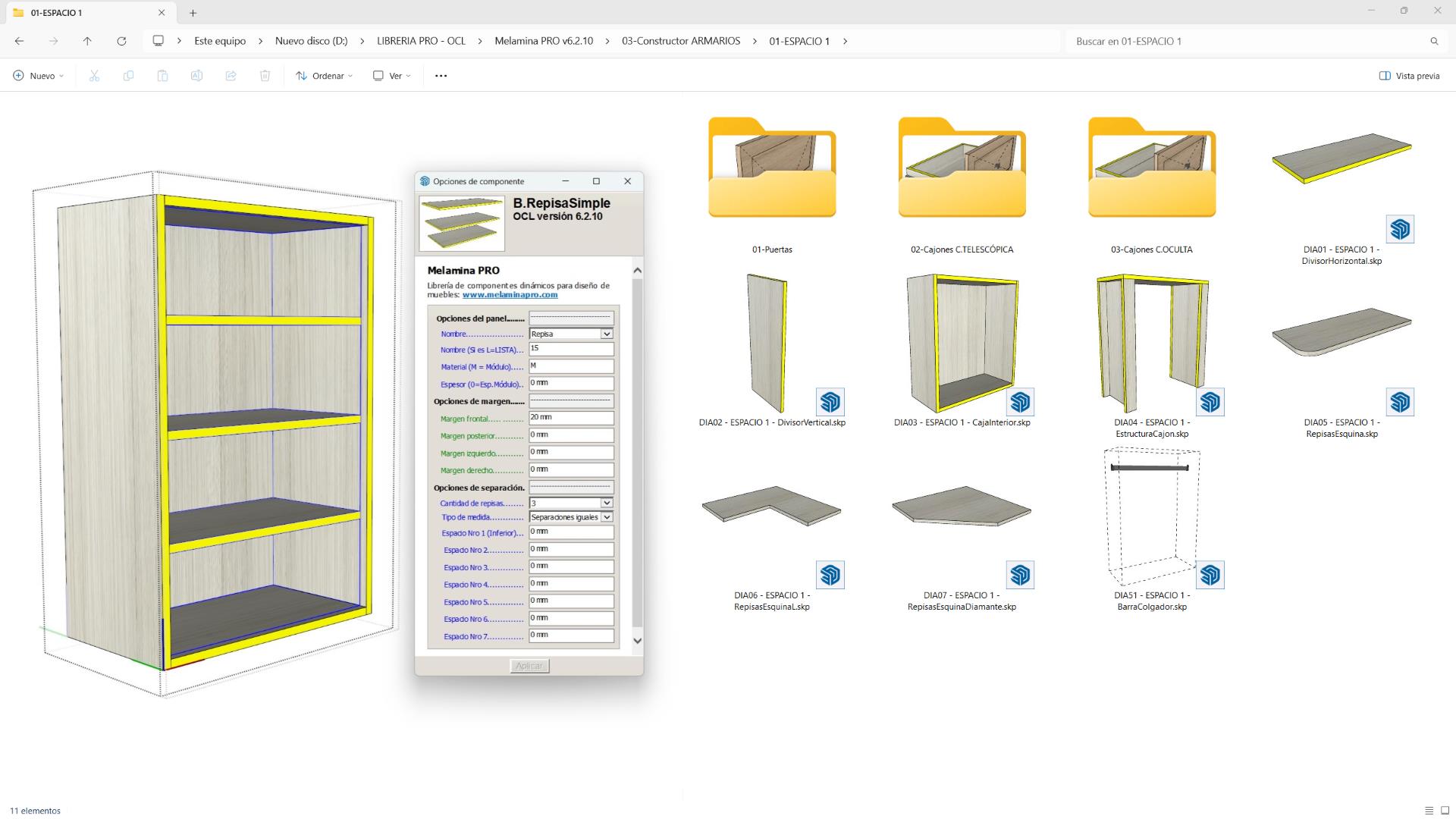The height and width of the screenshot is (819, 1456).
Task: Click the Delete trash icon
Action: pos(265,76)
